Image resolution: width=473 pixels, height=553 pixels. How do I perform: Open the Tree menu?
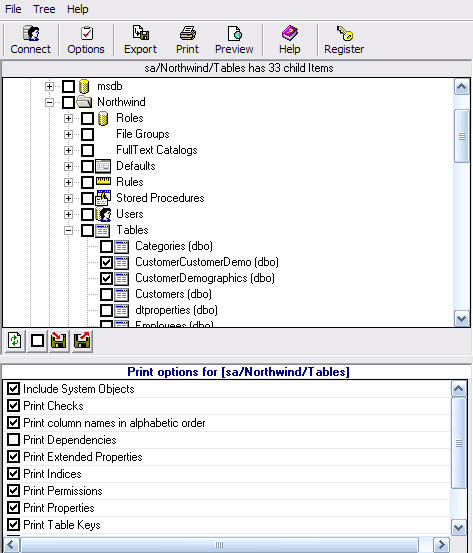44,9
